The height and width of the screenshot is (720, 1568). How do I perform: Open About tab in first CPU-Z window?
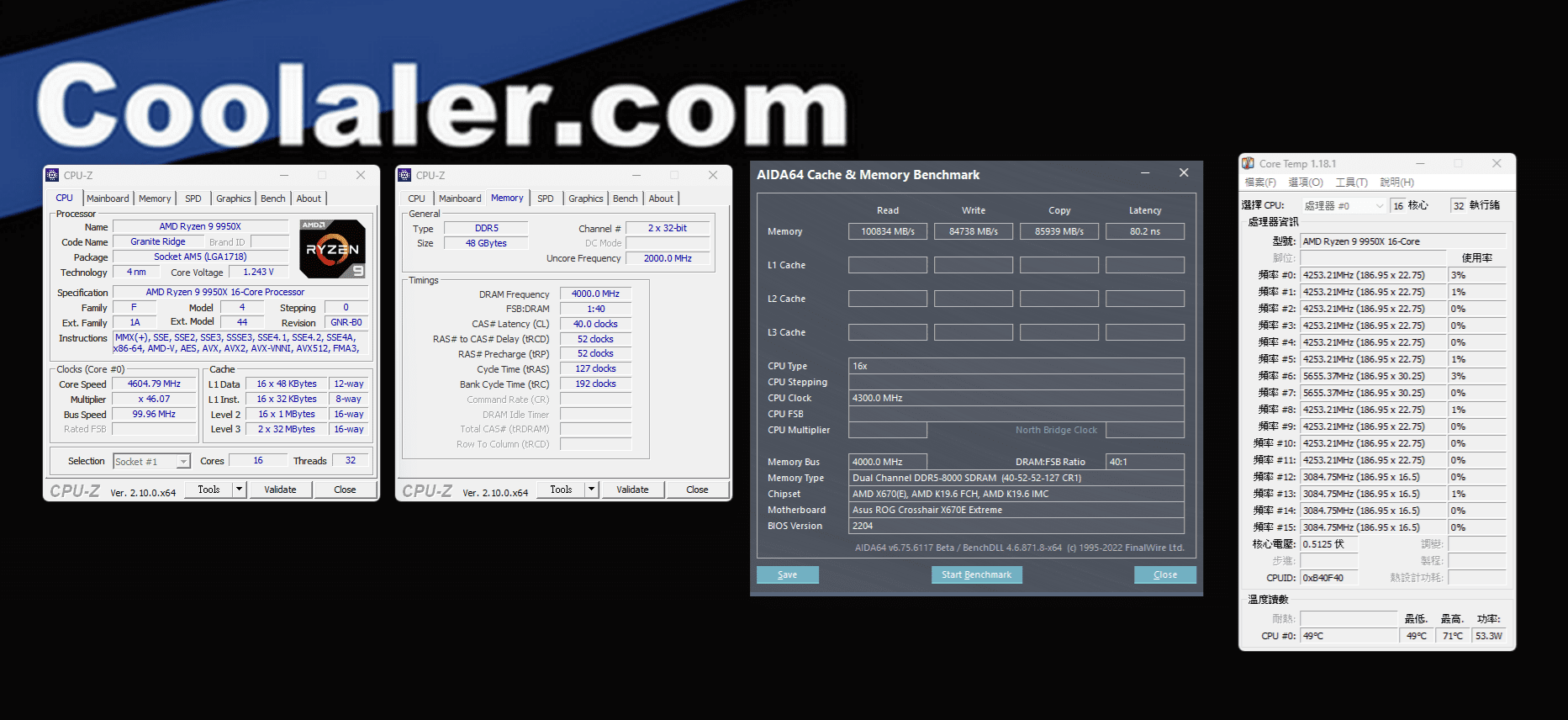pos(309,199)
